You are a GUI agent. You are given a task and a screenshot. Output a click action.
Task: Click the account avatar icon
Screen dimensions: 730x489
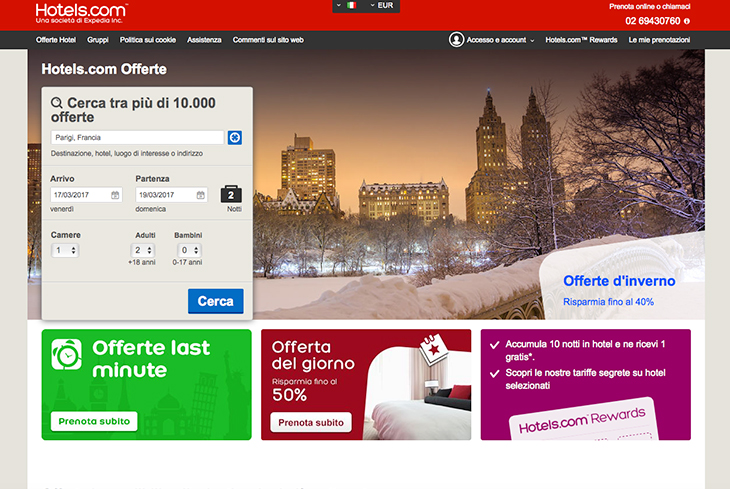pos(456,40)
